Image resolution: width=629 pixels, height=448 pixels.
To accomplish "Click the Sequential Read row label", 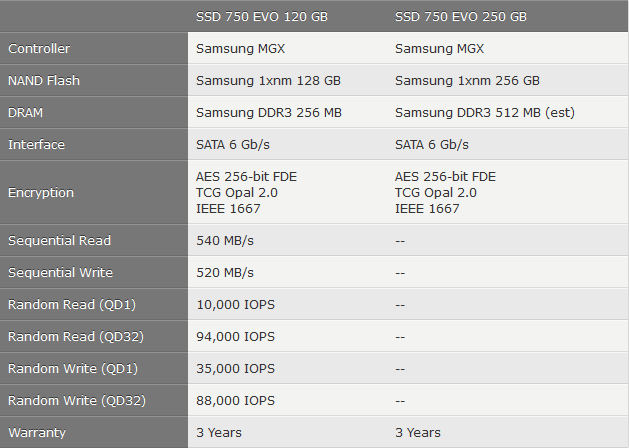I will (x=59, y=241).
